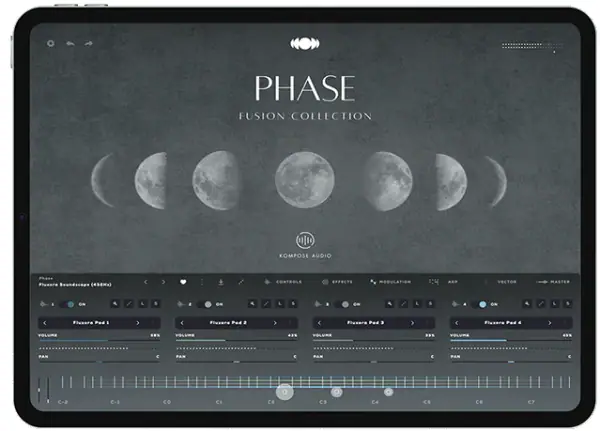Click the redo arrow icon
Viewport: 600px width, 431px height.
89,43
